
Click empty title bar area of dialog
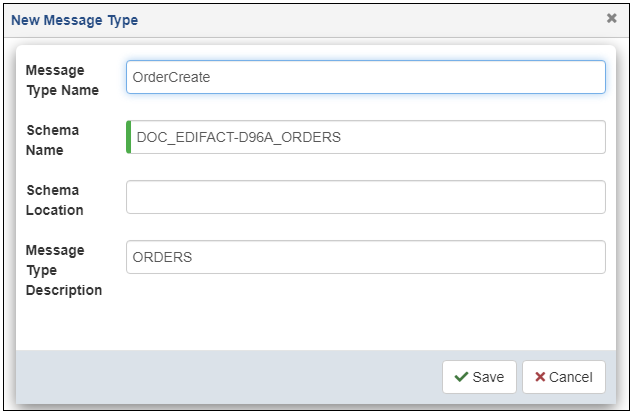(371, 20)
